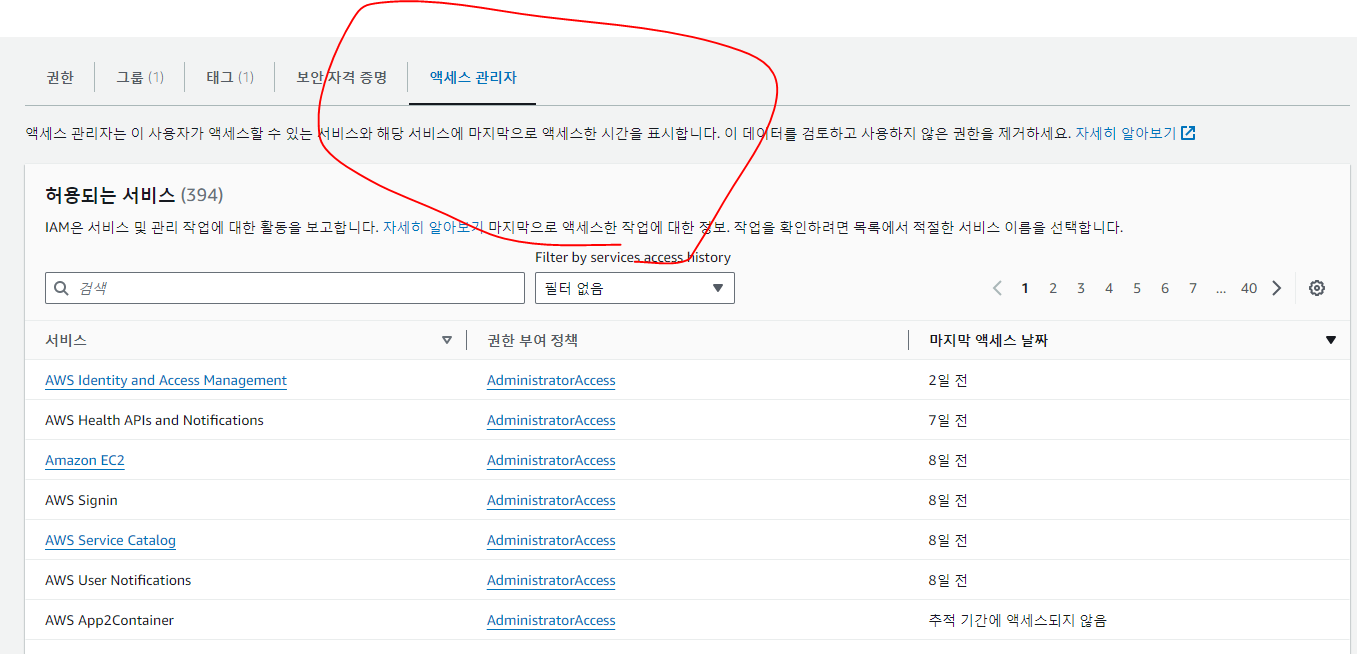
Task: Click the Filter by services access history label
Action: pyautogui.click(x=633, y=257)
